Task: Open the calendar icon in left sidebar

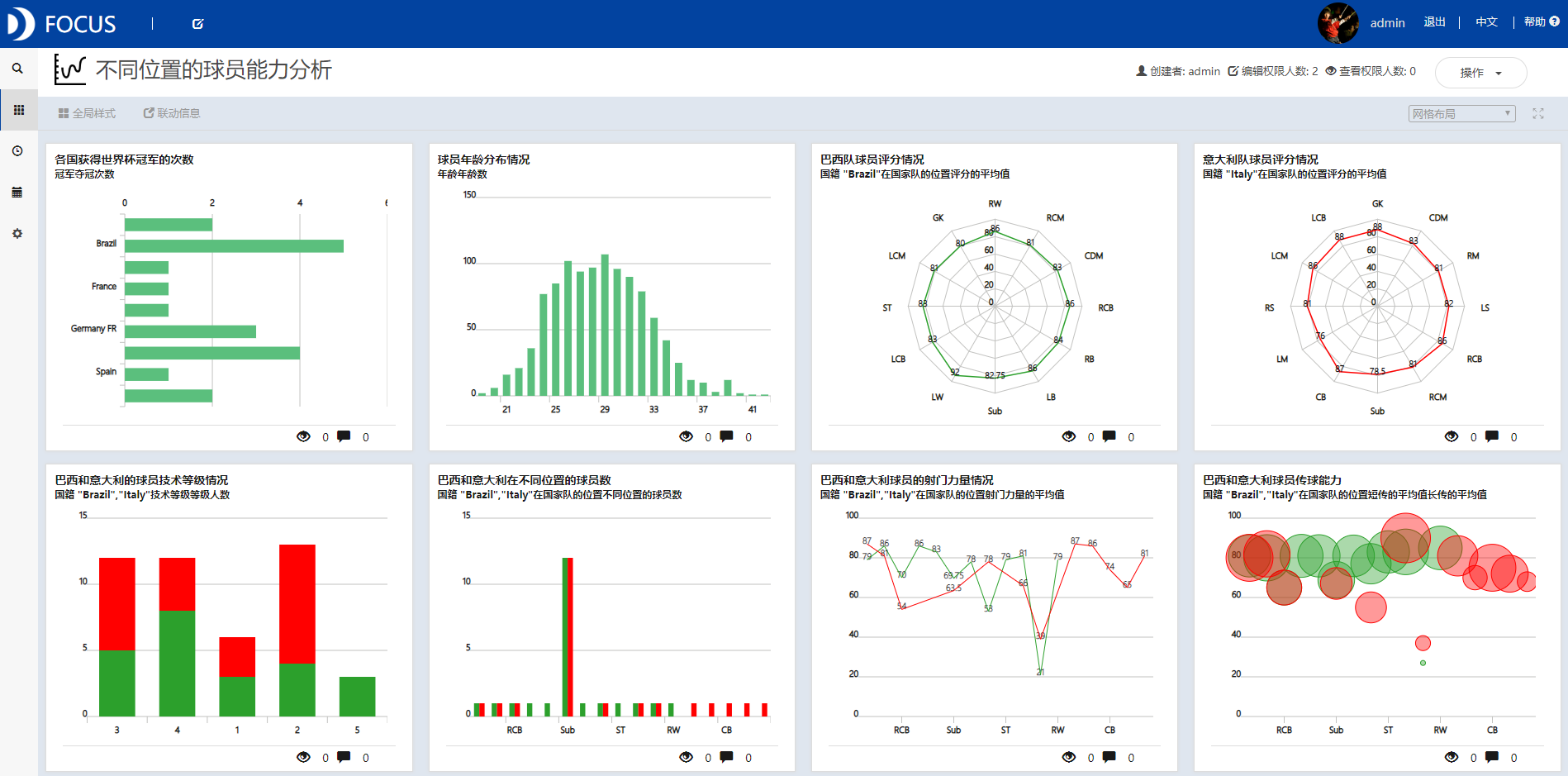Action: (x=17, y=193)
